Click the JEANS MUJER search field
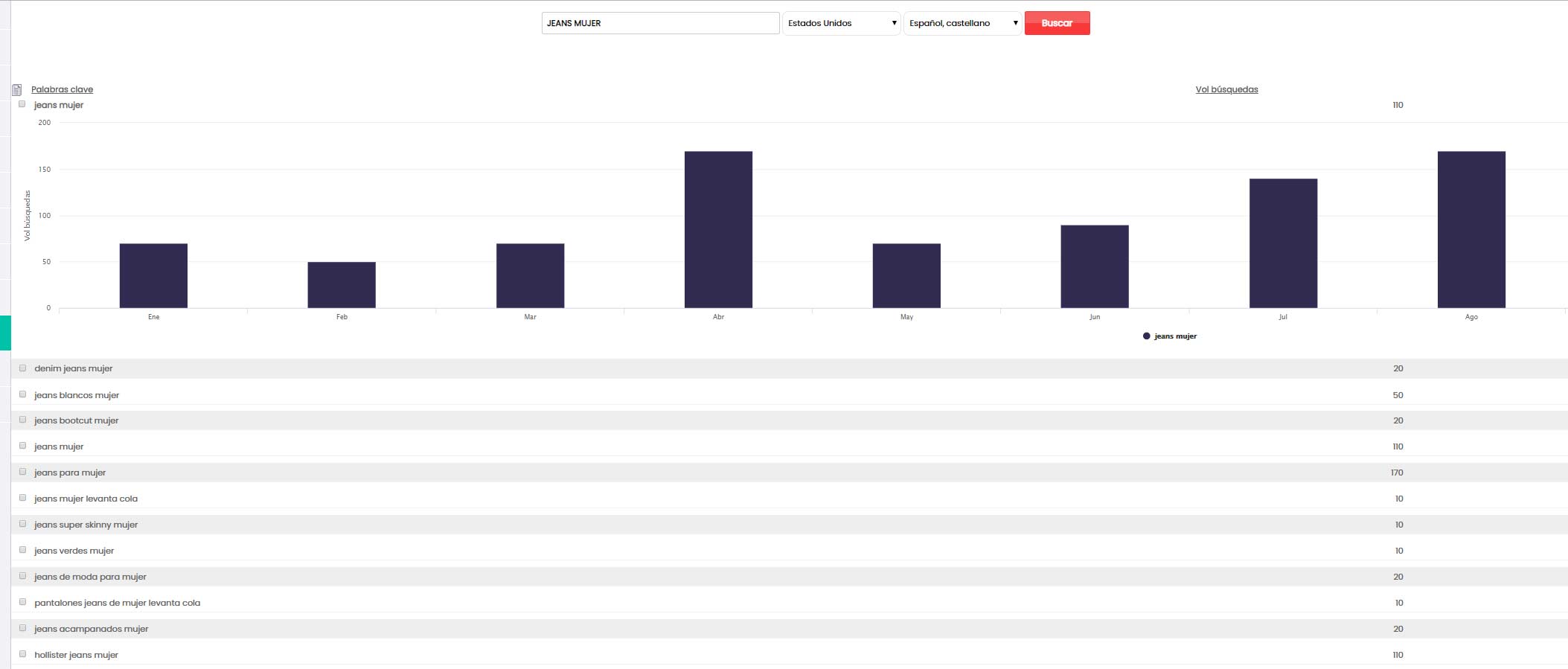 660,23
